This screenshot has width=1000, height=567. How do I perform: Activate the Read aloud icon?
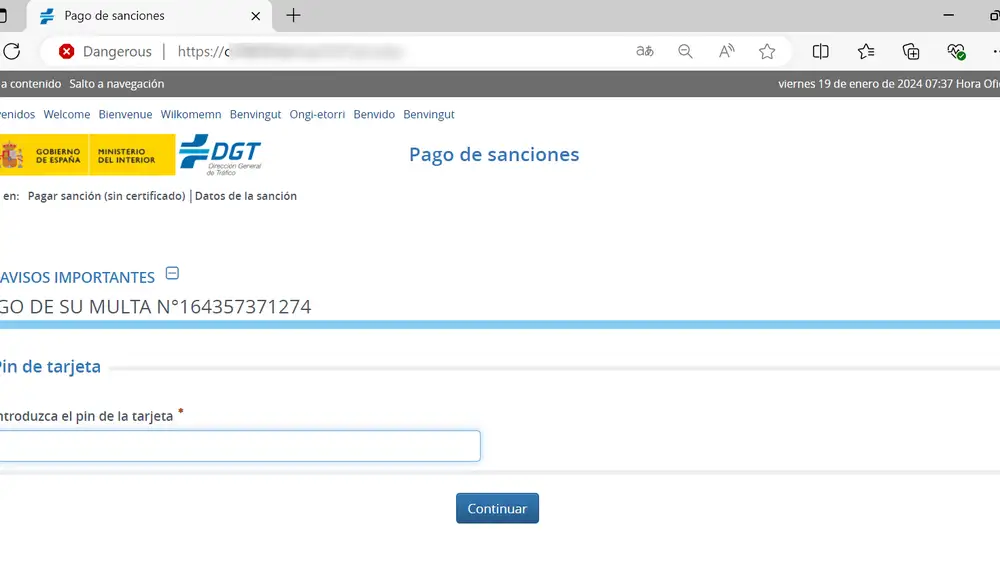(x=727, y=51)
